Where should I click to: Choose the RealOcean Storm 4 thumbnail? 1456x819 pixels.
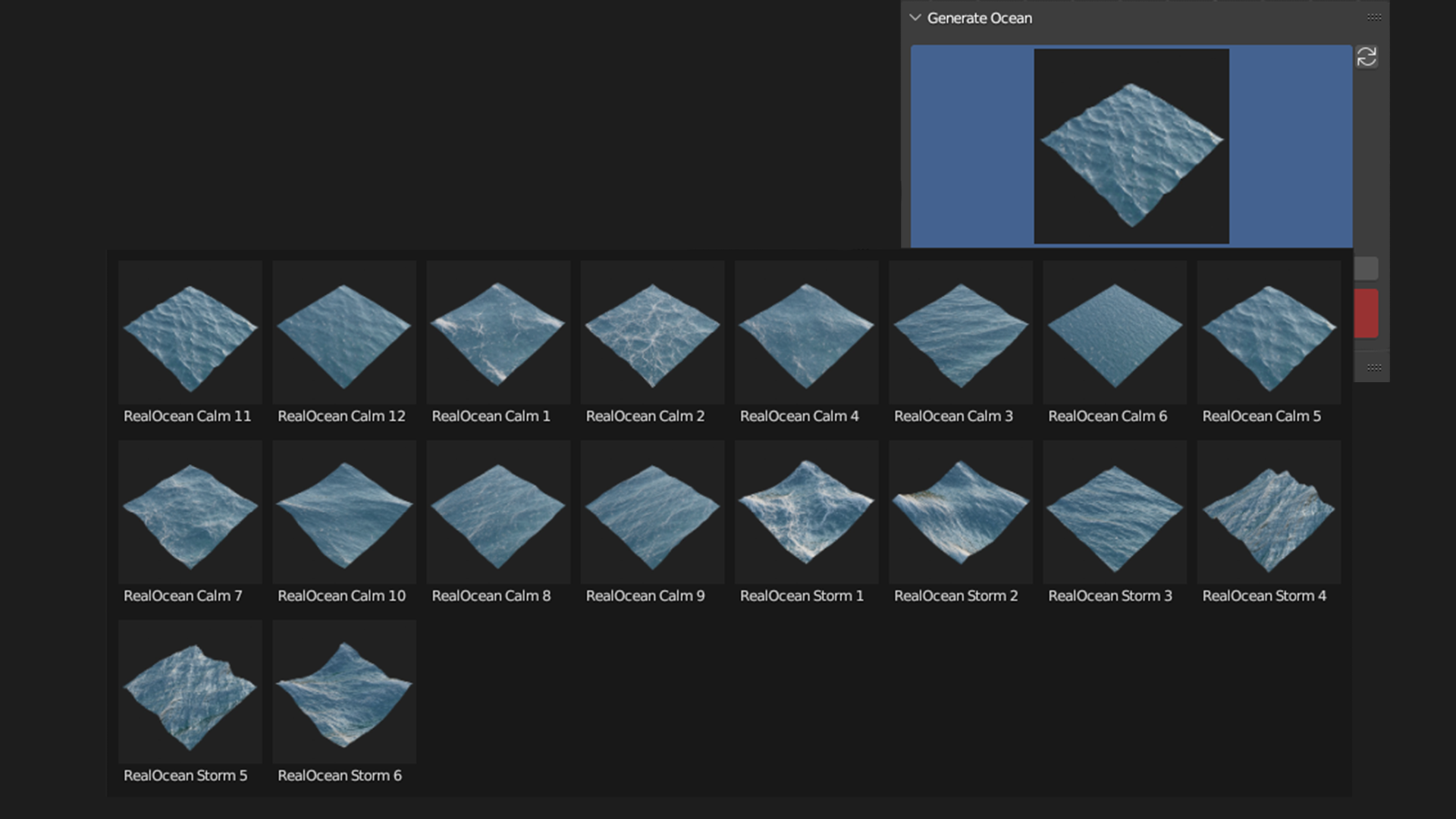tap(1269, 512)
